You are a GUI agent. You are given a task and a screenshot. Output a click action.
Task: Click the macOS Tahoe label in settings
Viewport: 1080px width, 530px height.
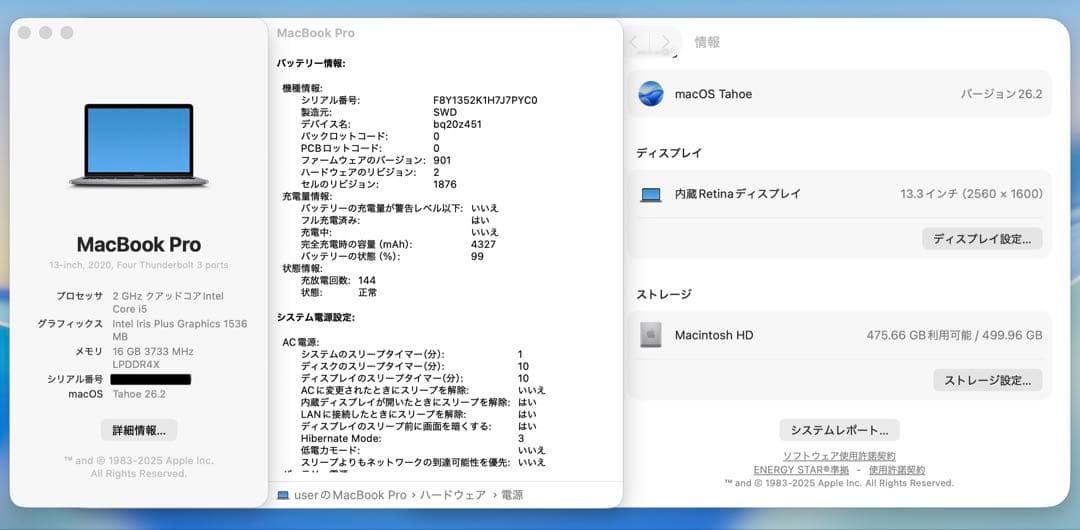pos(714,94)
